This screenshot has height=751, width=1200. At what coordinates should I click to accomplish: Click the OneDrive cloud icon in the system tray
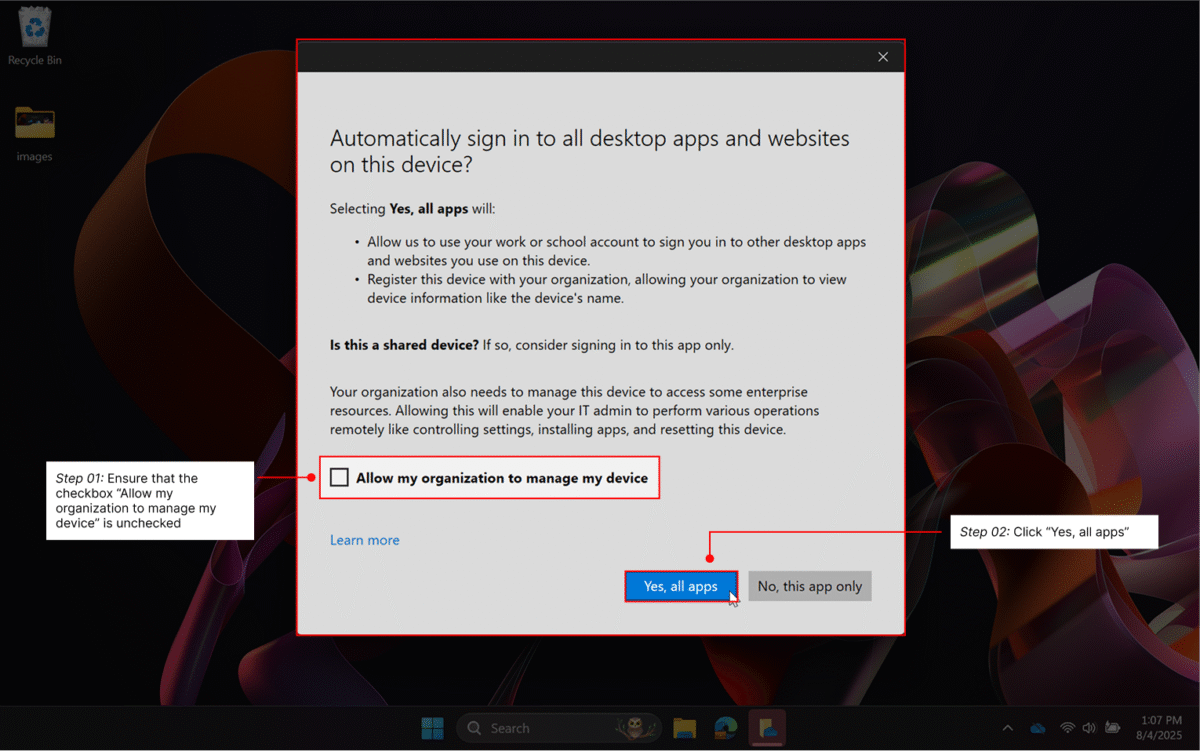(1037, 727)
